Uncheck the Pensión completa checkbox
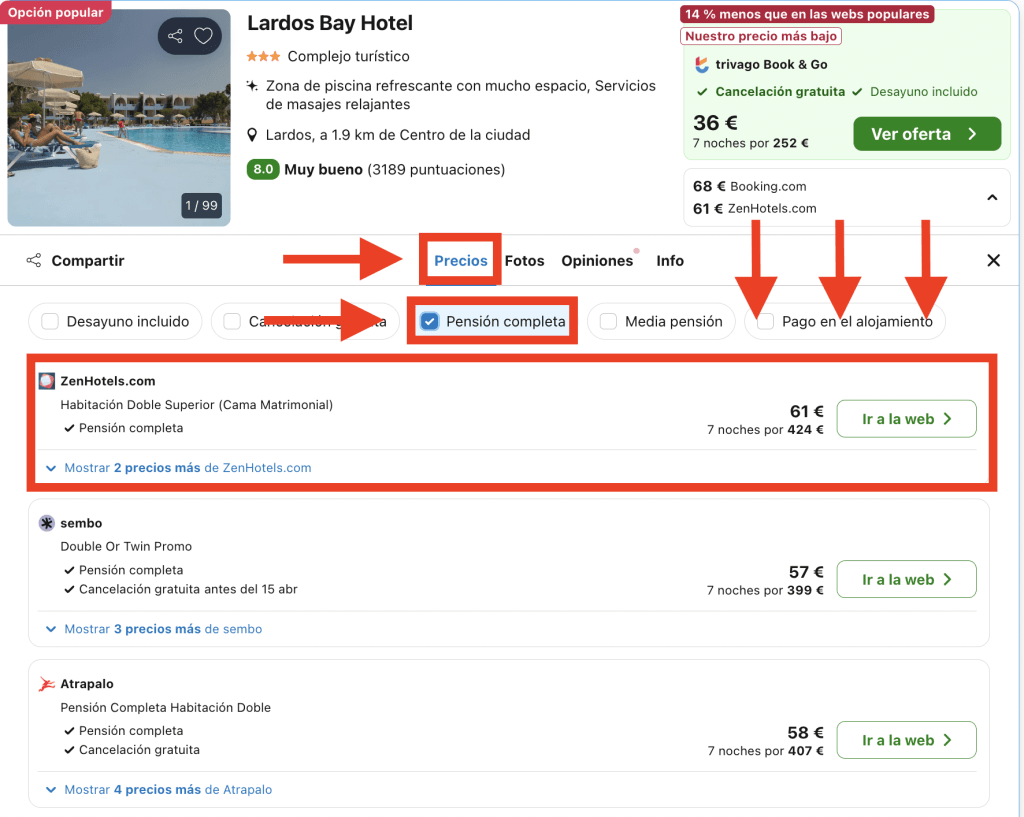 [430, 322]
